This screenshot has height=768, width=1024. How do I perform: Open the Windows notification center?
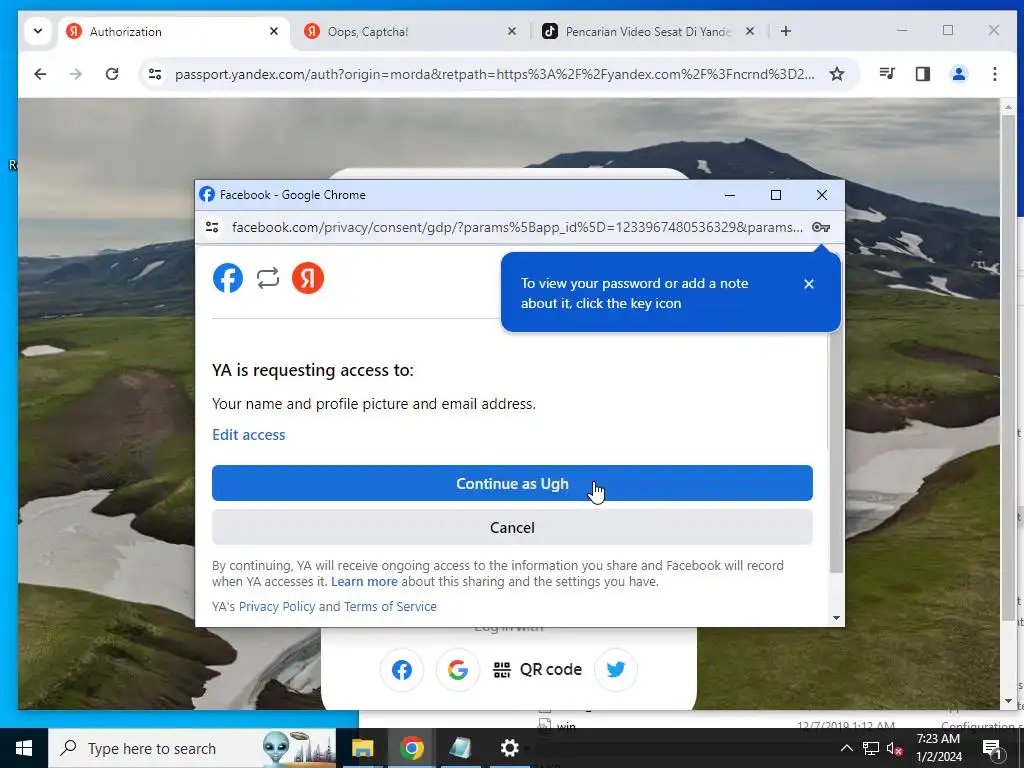[992, 748]
